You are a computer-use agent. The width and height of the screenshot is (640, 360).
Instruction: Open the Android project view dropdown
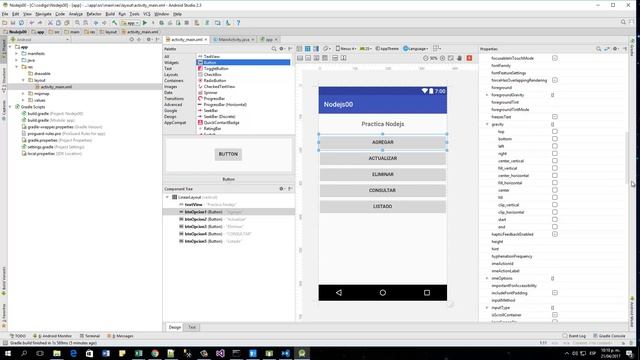click(40, 40)
